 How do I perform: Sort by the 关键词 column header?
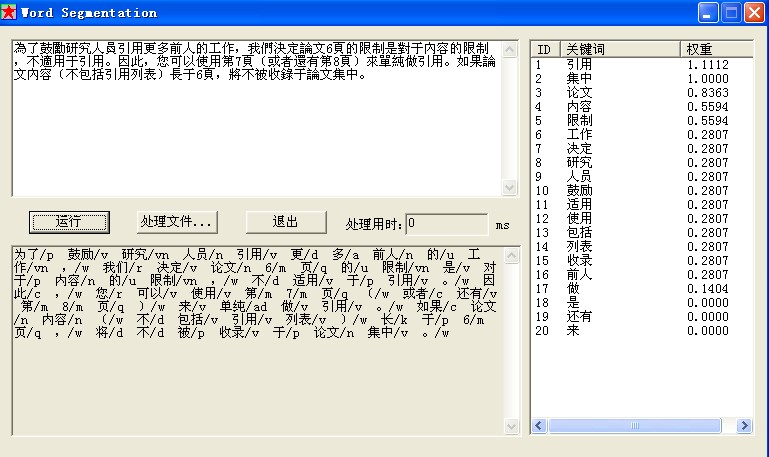620,50
